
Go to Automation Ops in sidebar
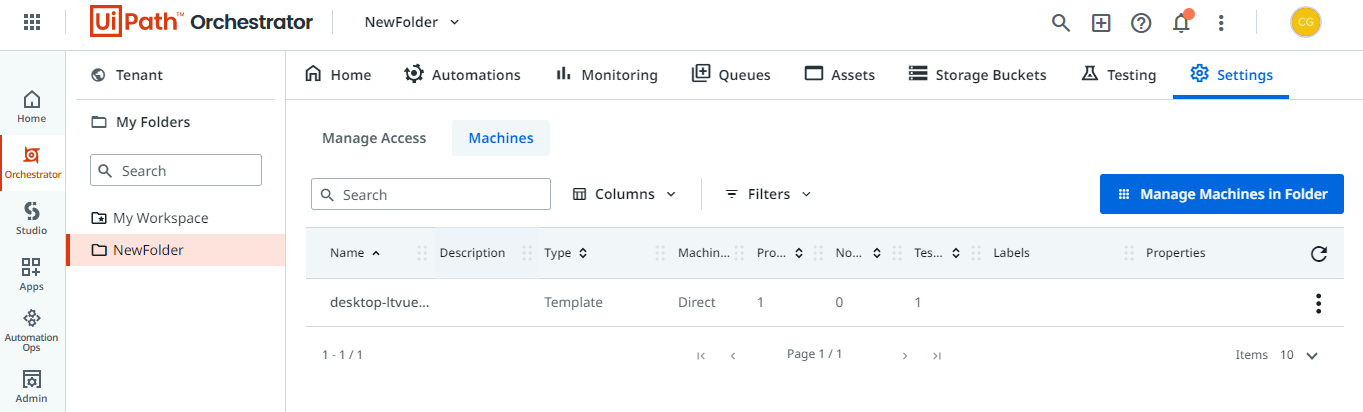[x=31, y=330]
